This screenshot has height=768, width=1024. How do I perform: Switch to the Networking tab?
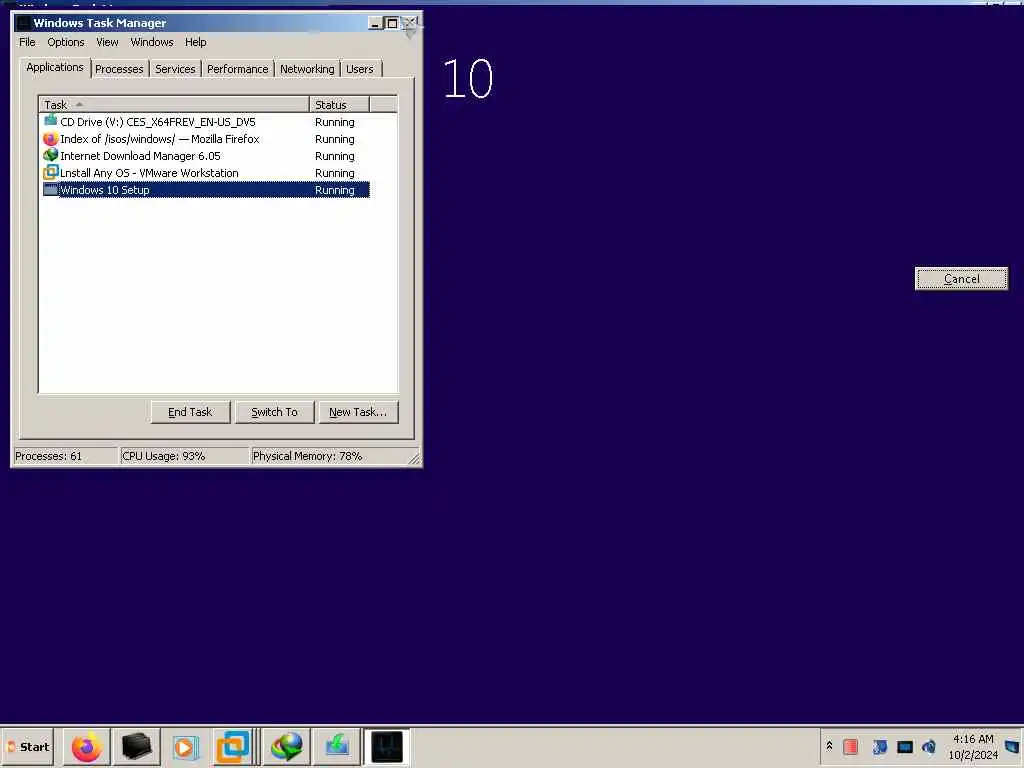click(307, 69)
